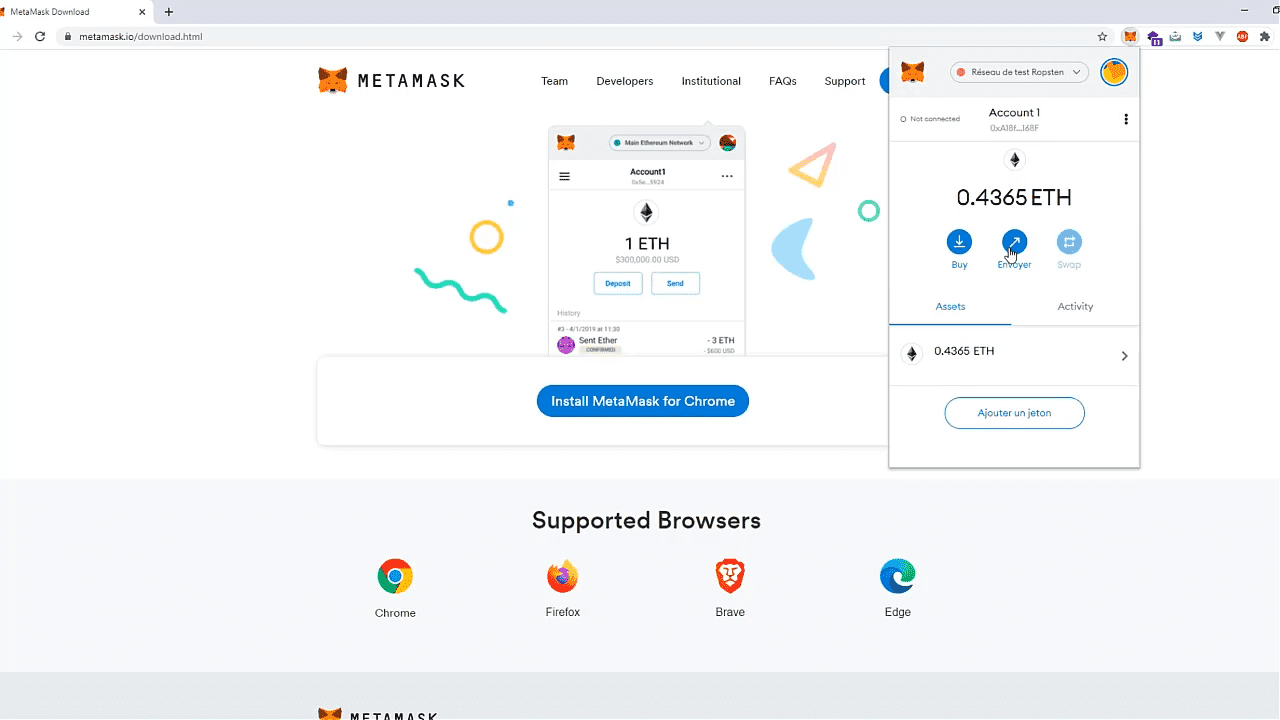Screen dimensions: 1280x720
Task: Select the Assets tab
Action: click(950, 306)
